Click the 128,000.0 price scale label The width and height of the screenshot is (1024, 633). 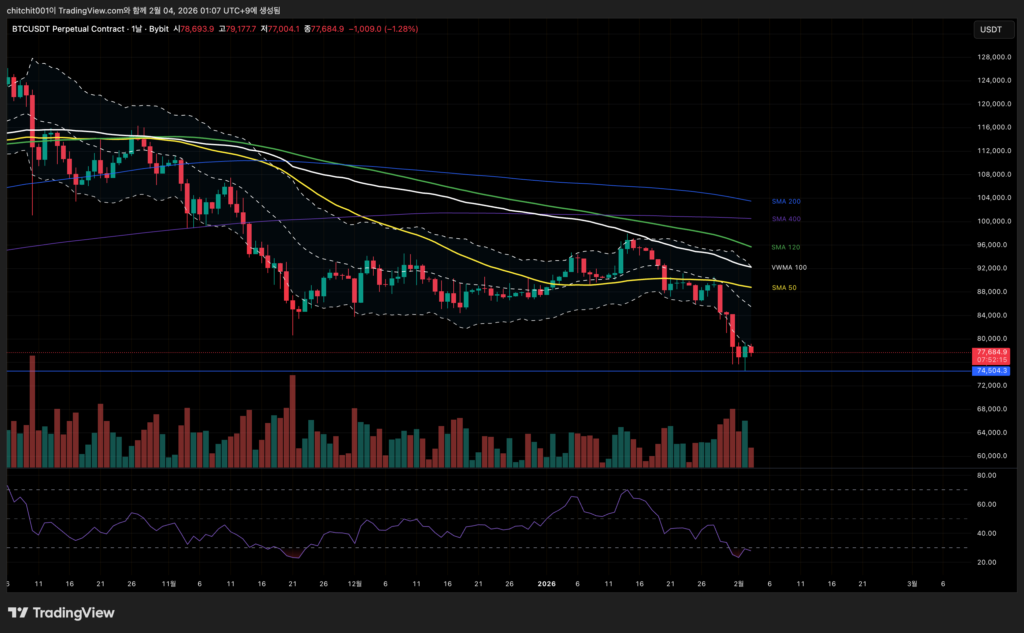(x=990, y=57)
